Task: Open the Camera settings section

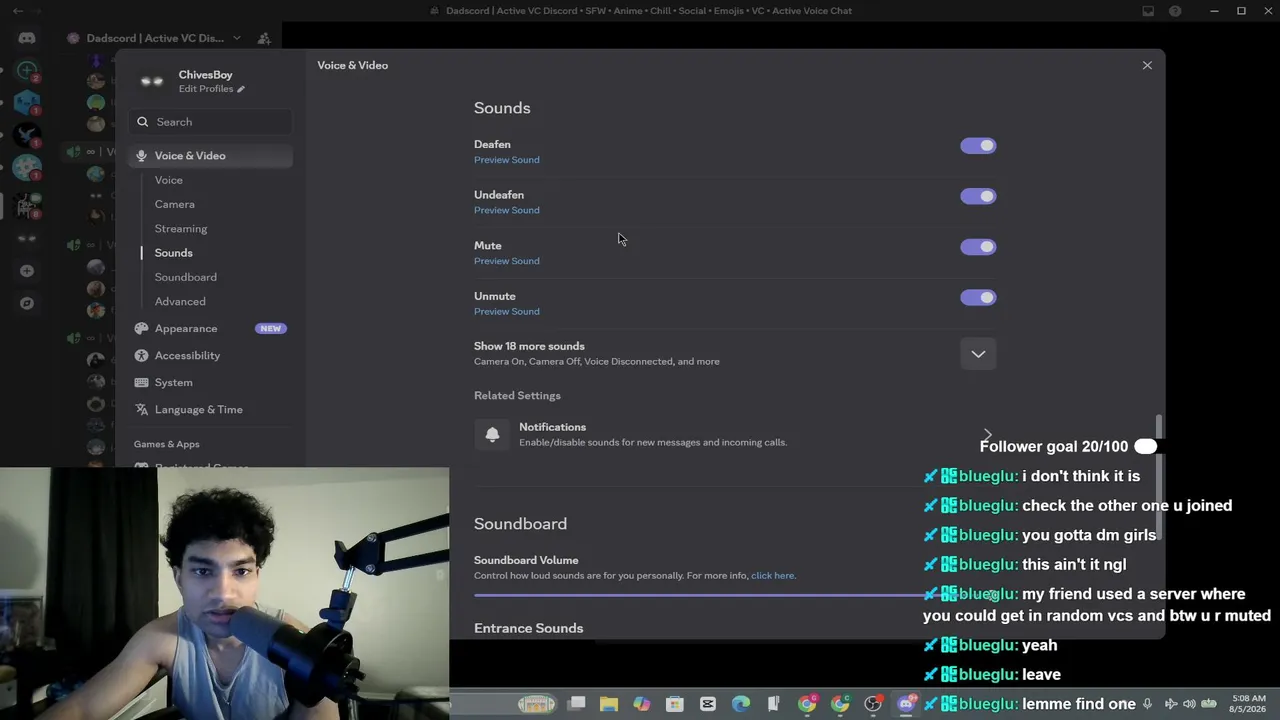Action: click(175, 204)
